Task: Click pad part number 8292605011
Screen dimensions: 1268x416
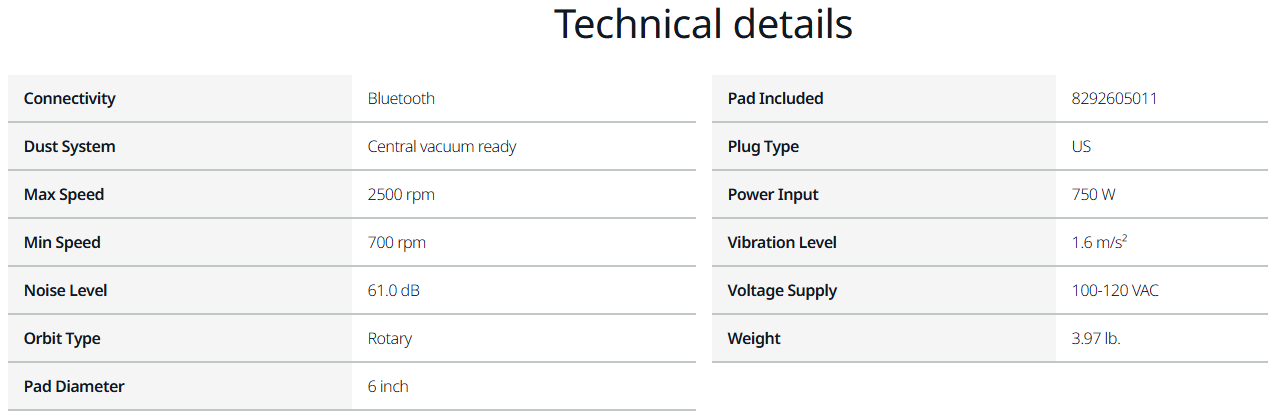Action: [x=1114, y=98]
